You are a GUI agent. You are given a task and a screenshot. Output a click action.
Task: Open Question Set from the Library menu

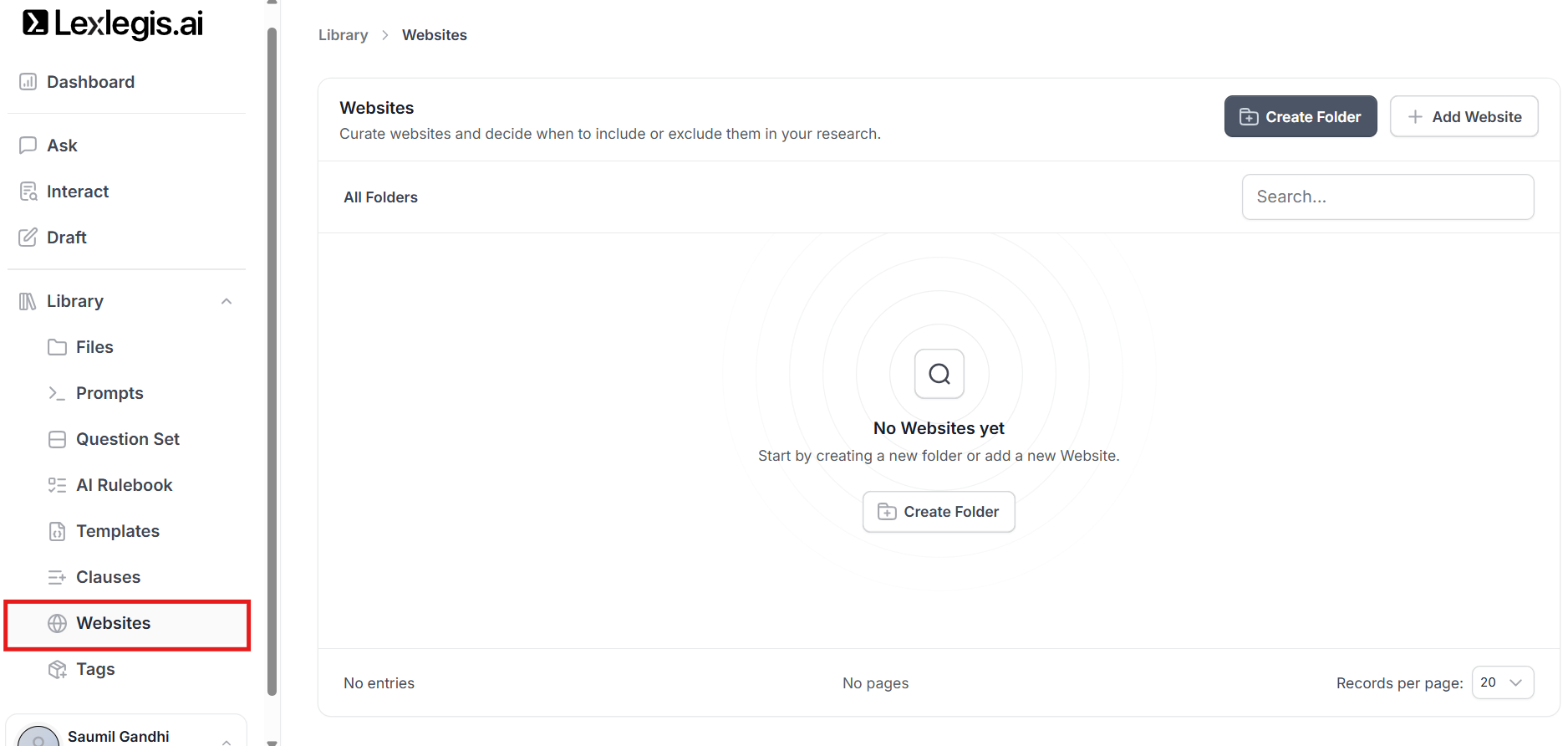127,439
